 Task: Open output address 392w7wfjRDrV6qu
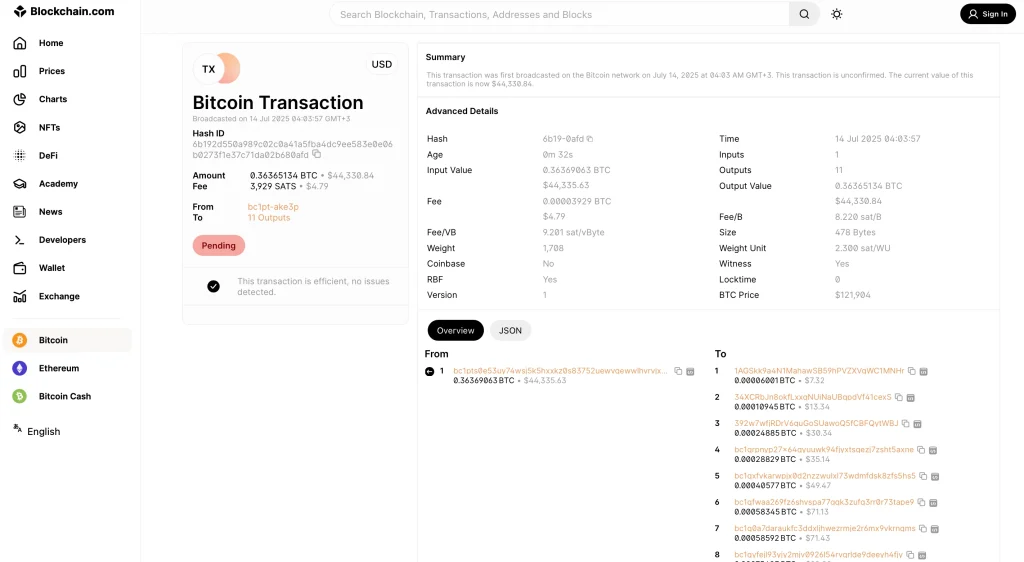pos(816,424)
